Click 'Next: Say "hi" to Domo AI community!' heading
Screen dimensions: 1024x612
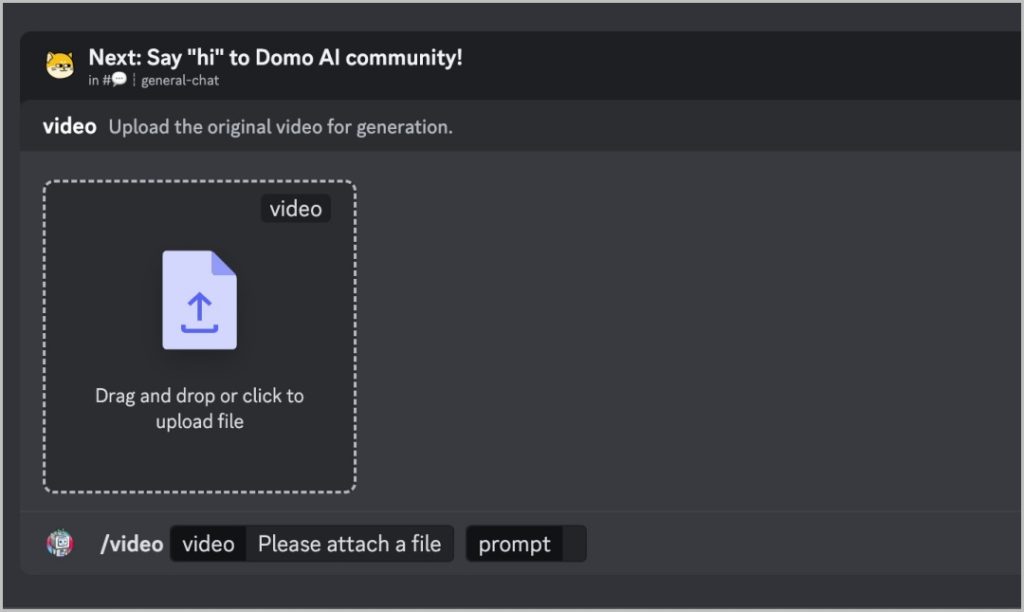[x=275, y=57]
